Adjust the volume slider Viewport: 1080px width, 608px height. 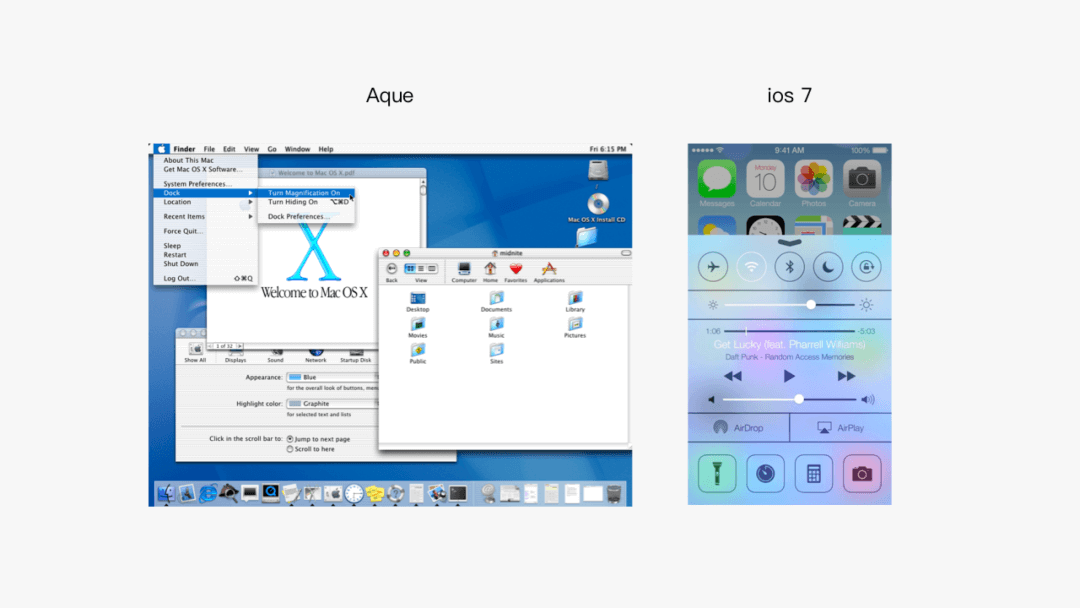coord(789,399)
